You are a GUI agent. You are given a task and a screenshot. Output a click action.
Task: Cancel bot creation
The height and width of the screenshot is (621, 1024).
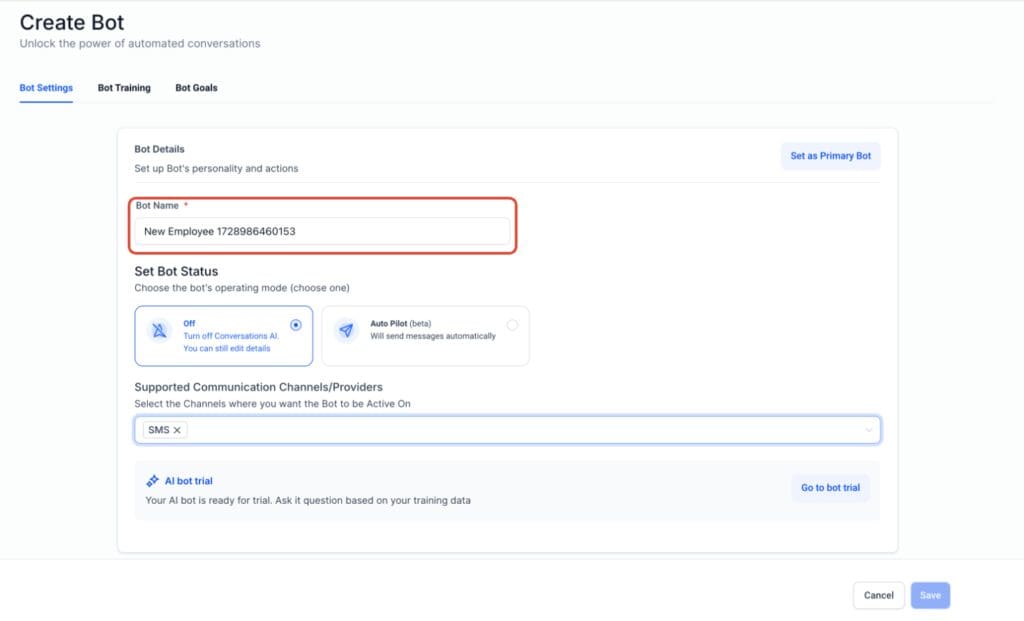pyautogui.click(x=878, y=595)
